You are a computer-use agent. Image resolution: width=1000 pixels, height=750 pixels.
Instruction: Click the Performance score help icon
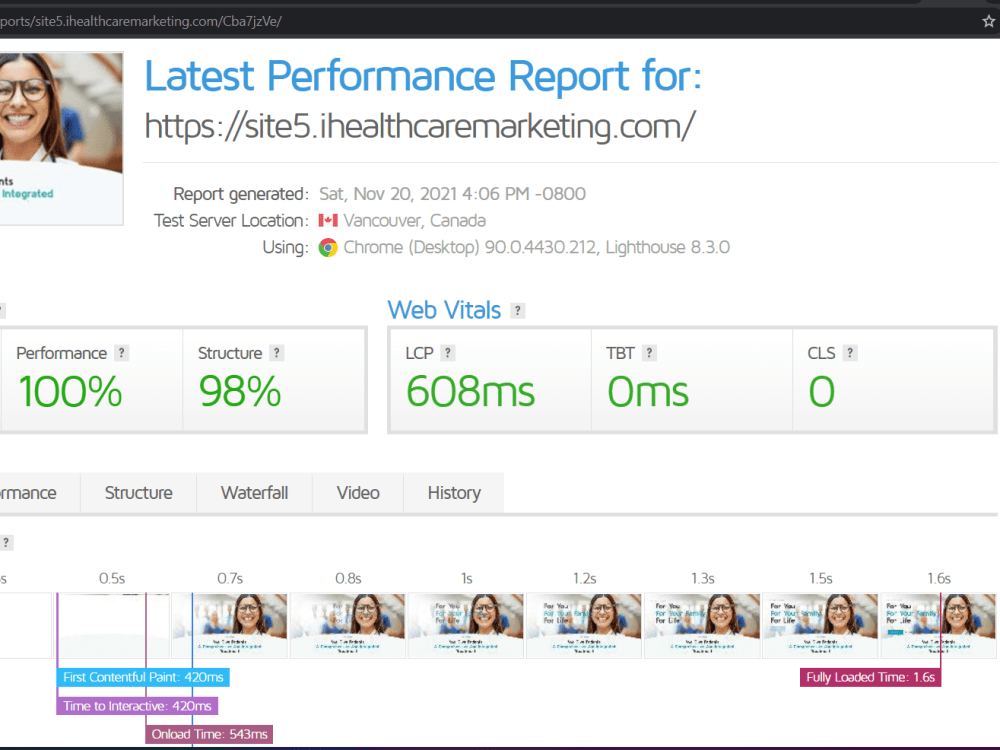[x=121, y=353]
